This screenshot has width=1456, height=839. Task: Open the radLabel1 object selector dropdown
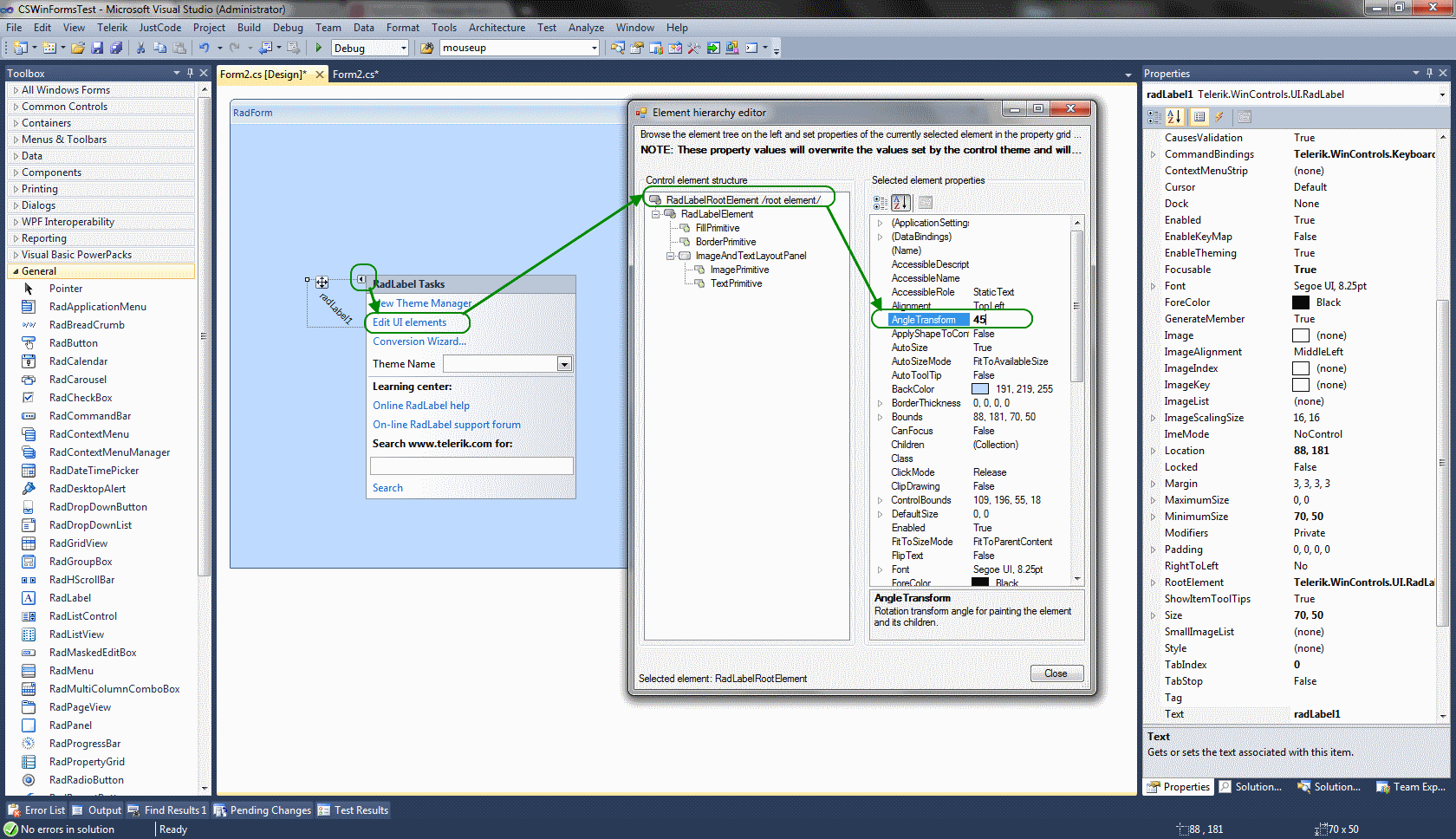(1442, 94)
